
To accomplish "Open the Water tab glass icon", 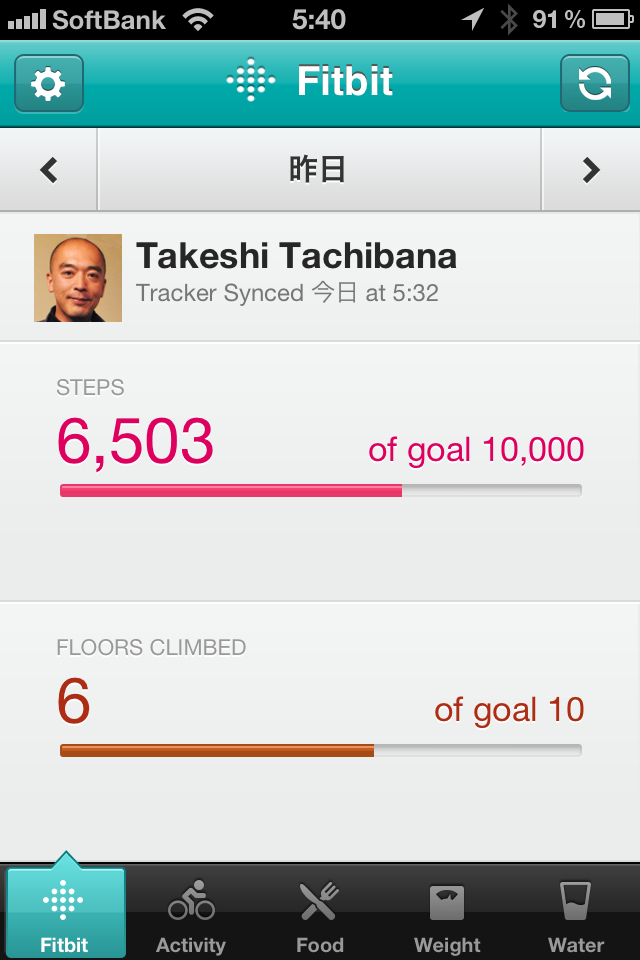I will (x=576, y=903).
